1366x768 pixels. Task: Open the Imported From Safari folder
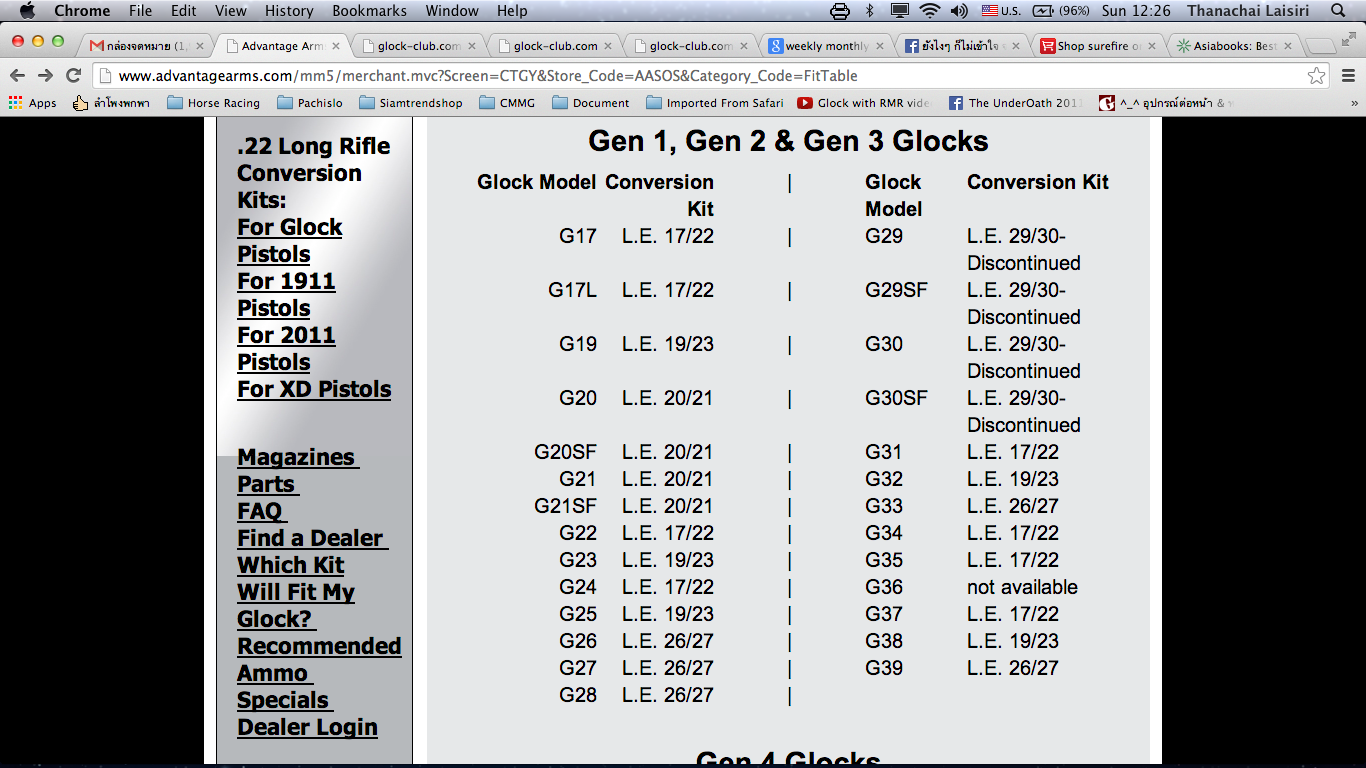coord(715,103)
